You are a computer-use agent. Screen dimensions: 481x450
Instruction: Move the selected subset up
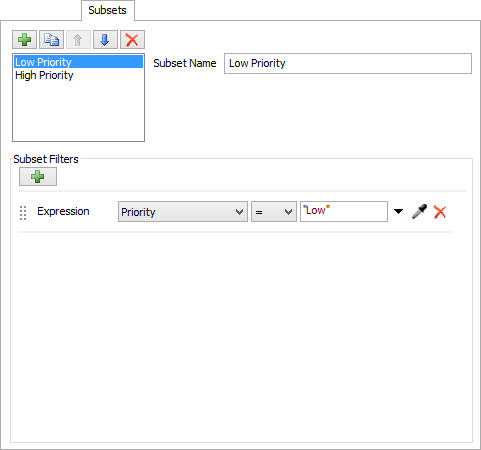78,40
